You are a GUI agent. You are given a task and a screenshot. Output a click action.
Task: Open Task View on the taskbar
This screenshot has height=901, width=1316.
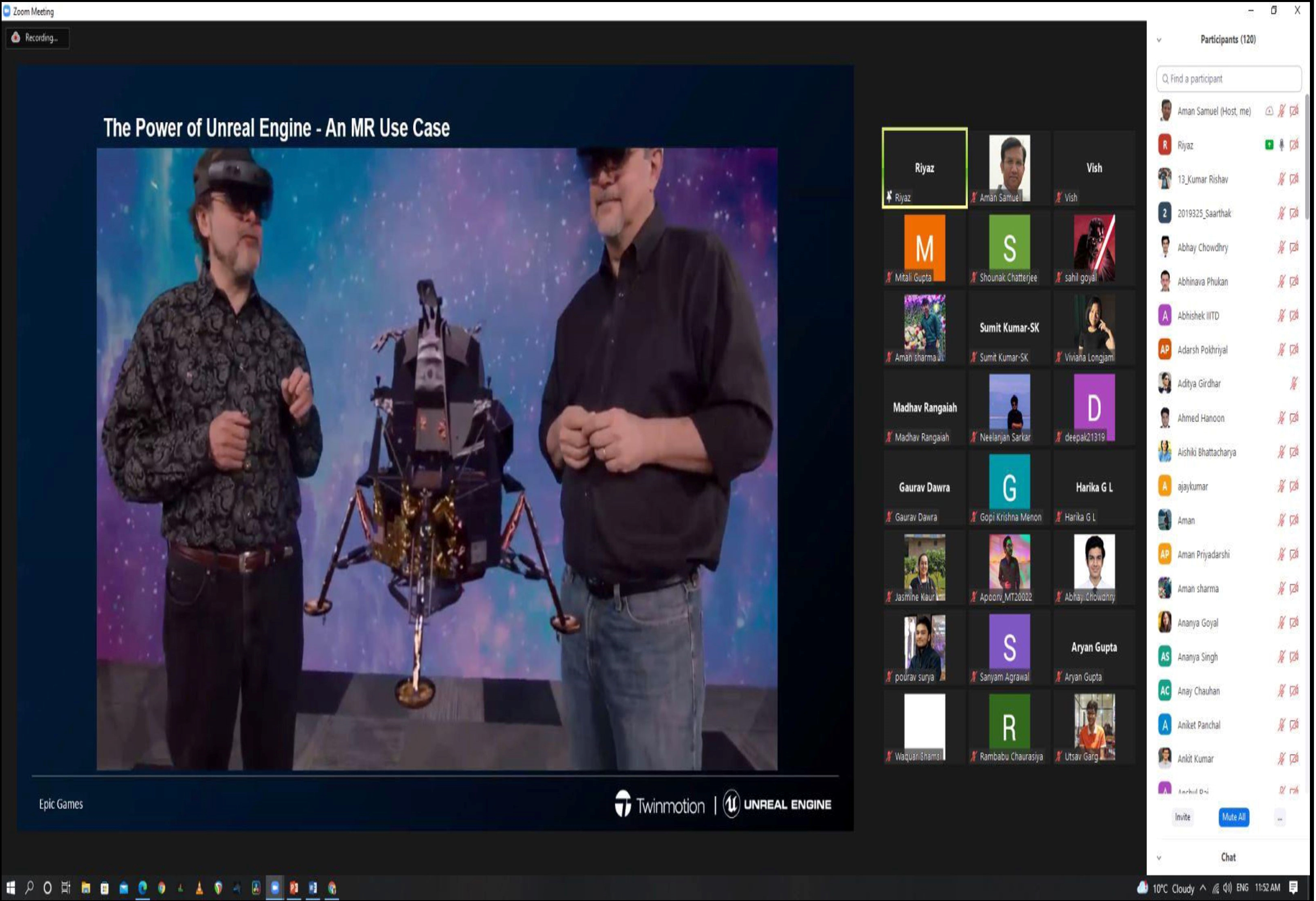[x=66, y=888]
